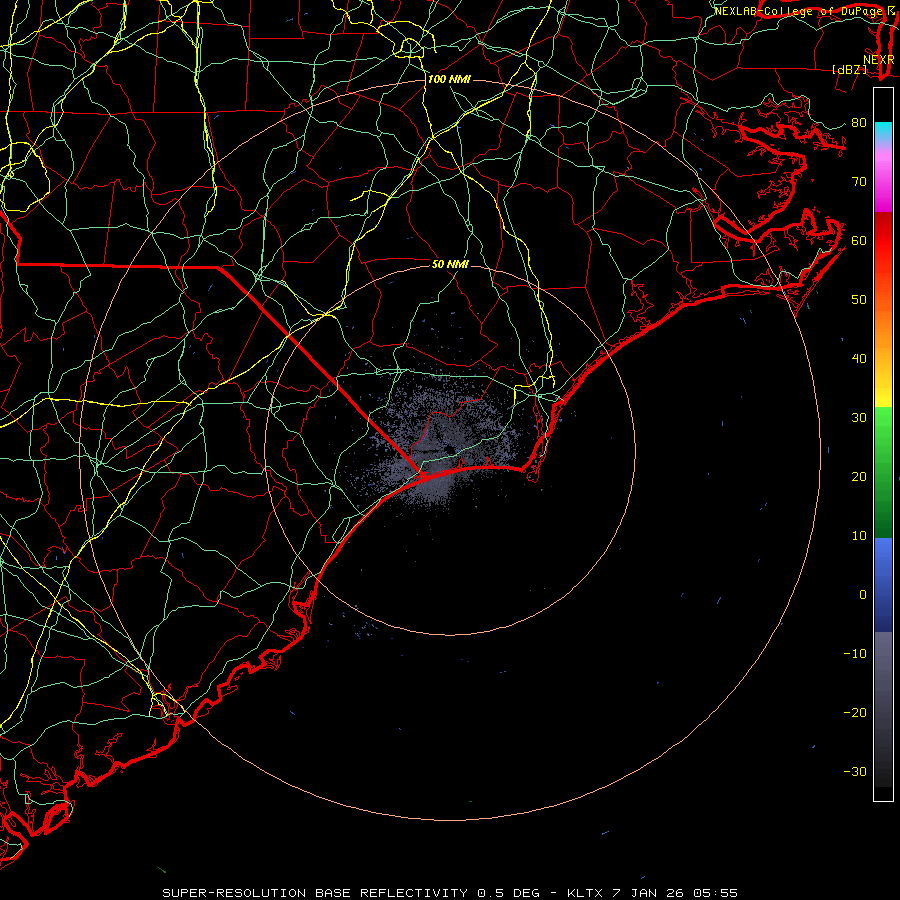Click the 70 value on the dBZ scale
900x900 pixels.
coord(859,181)
